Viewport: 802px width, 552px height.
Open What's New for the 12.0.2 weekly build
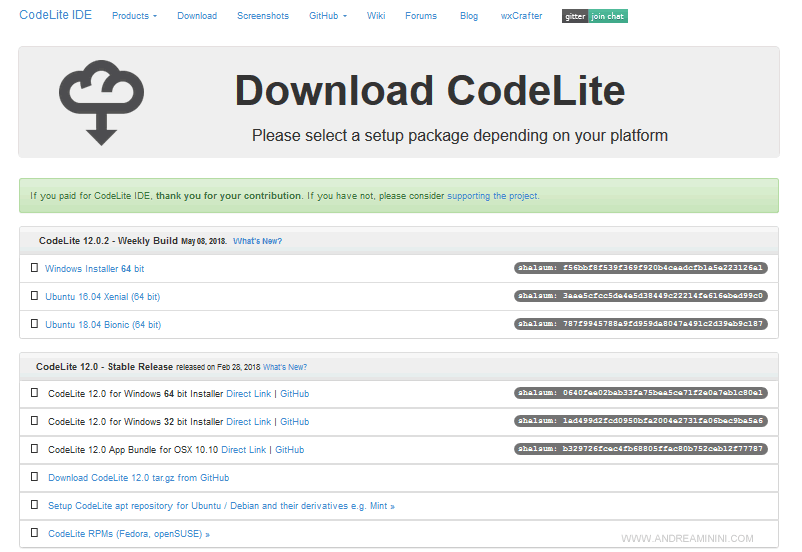tap(257, 241)
